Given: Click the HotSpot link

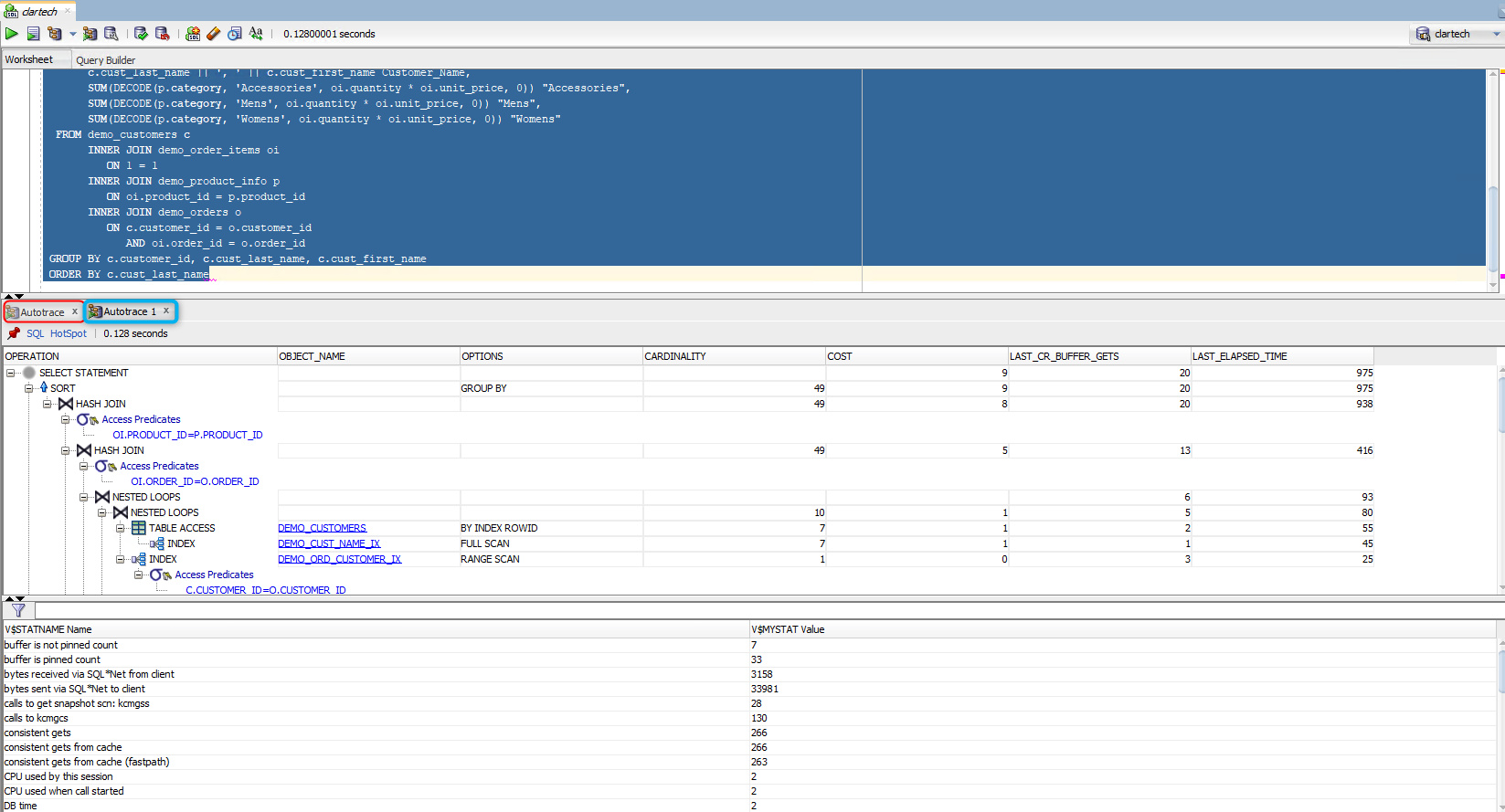Looking at the screenshot, I should pyautogui.click(x=69, y=333).
